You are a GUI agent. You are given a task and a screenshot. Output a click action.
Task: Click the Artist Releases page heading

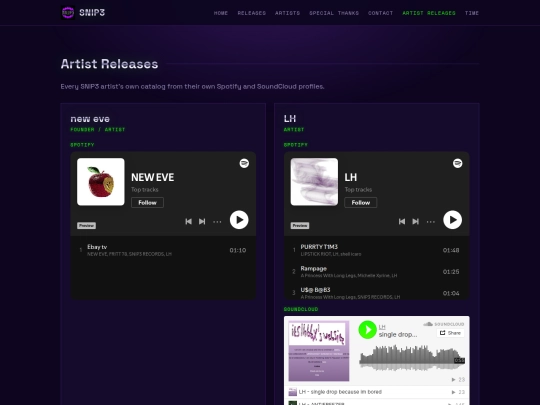[110, 64]
